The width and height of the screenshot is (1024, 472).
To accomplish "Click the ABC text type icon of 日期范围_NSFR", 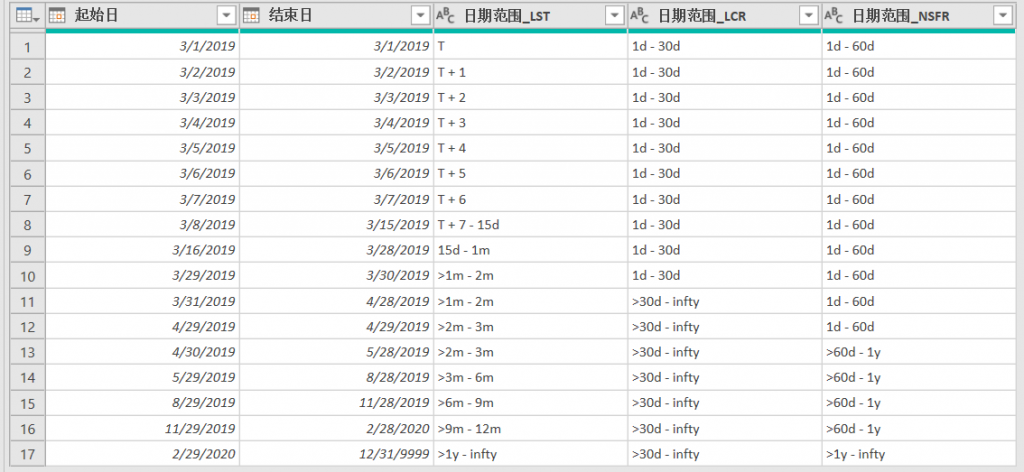I will 833,17.
